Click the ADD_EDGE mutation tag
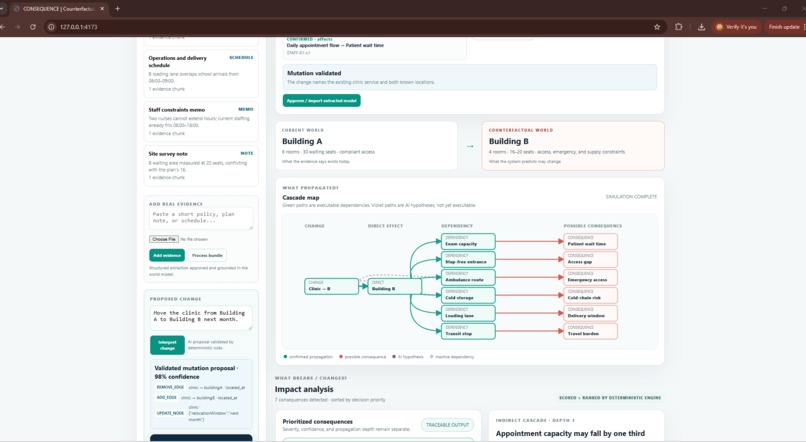Screen dimensions: 806x442 tap(167, 397)
